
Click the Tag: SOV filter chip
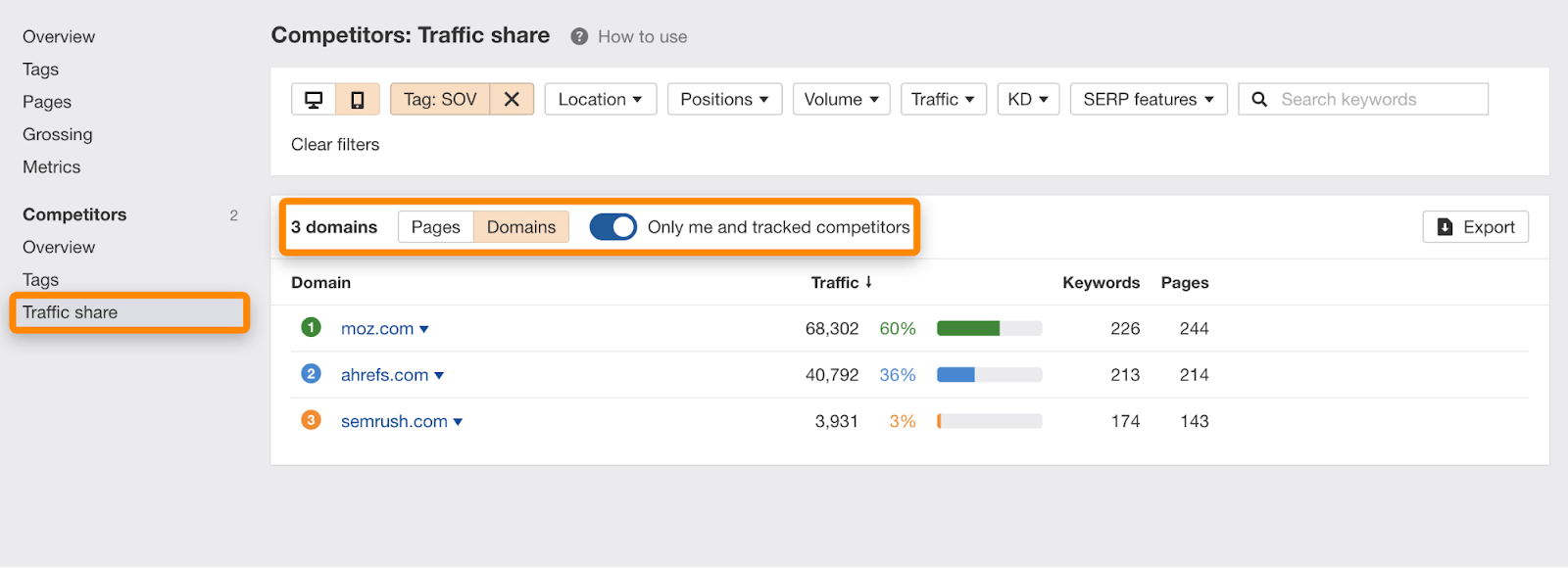440,99
